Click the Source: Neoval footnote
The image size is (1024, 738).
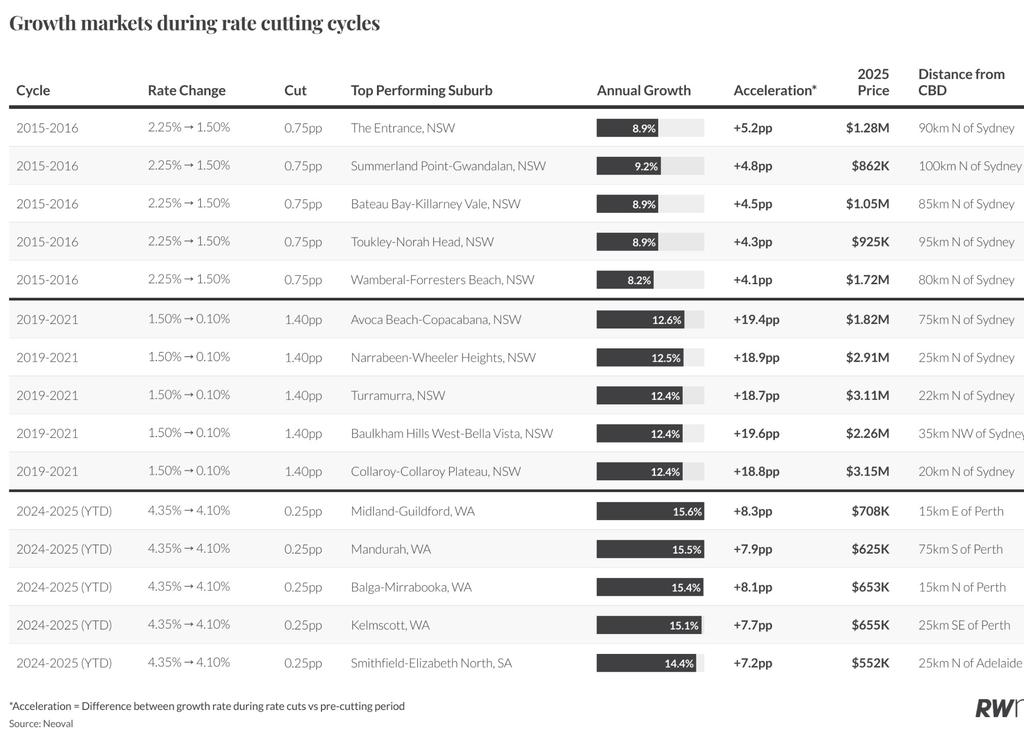[41, 724]
